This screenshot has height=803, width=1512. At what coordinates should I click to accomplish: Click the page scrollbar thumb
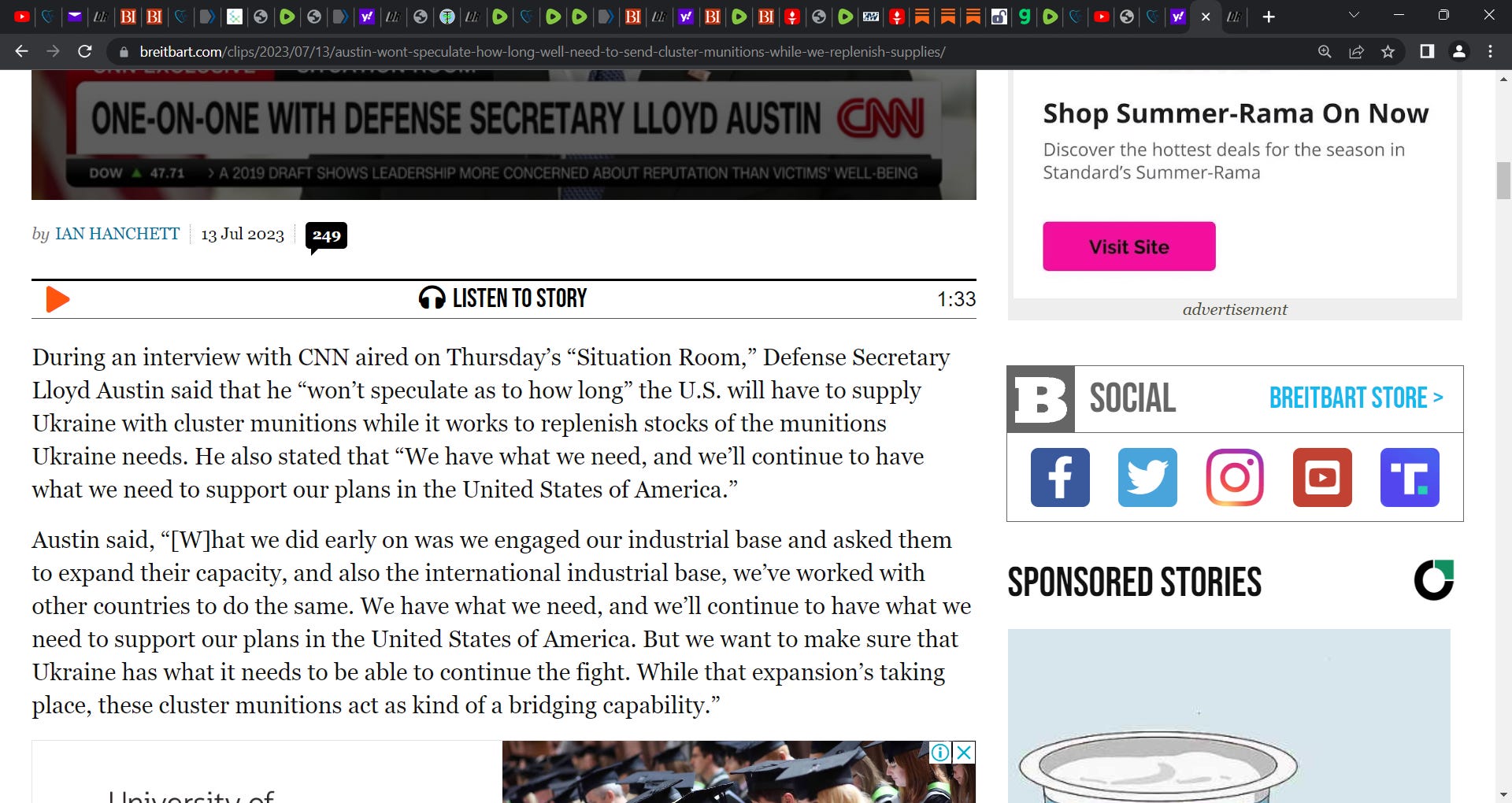click(x=1503, y=180)
